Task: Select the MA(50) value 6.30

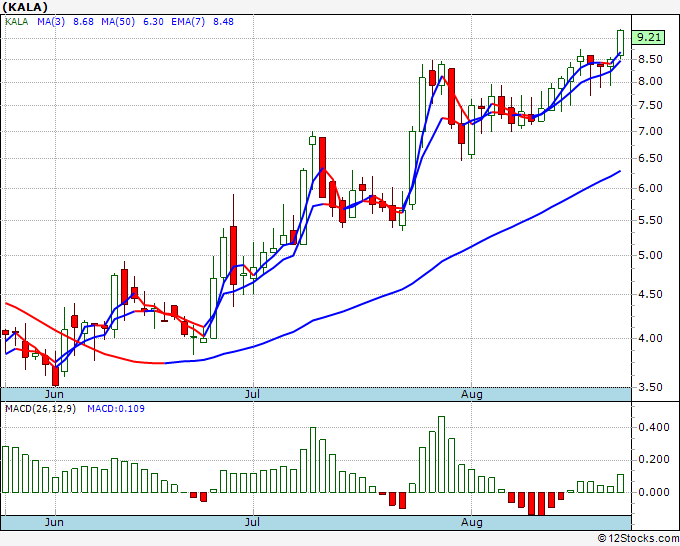Action: (x=153, y=22)
